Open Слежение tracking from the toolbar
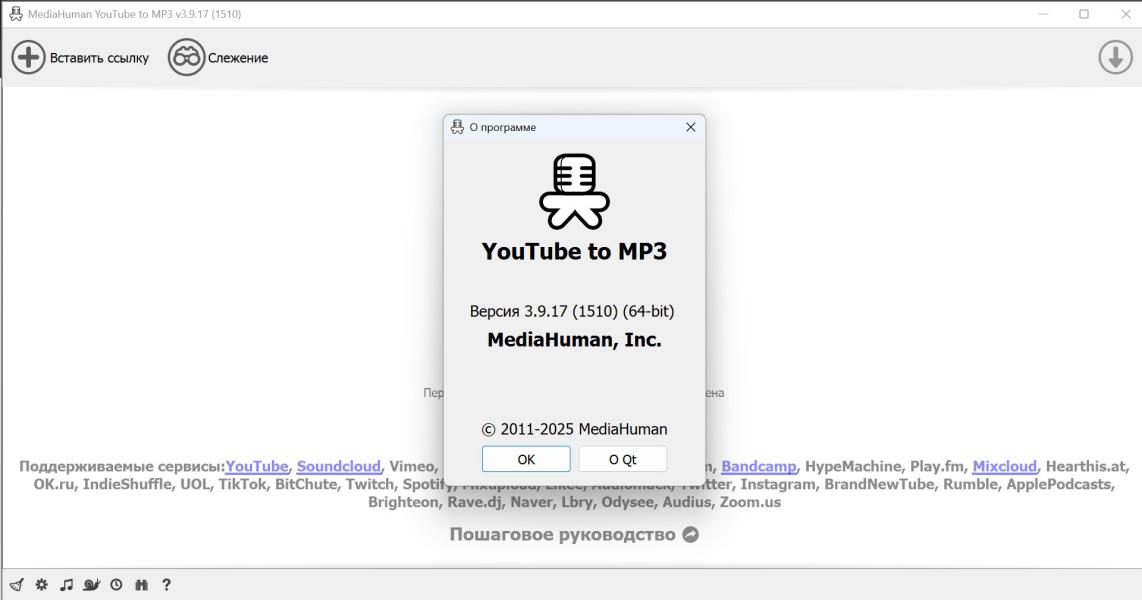This screenshot has height=600, width=1142. point(218,58)
